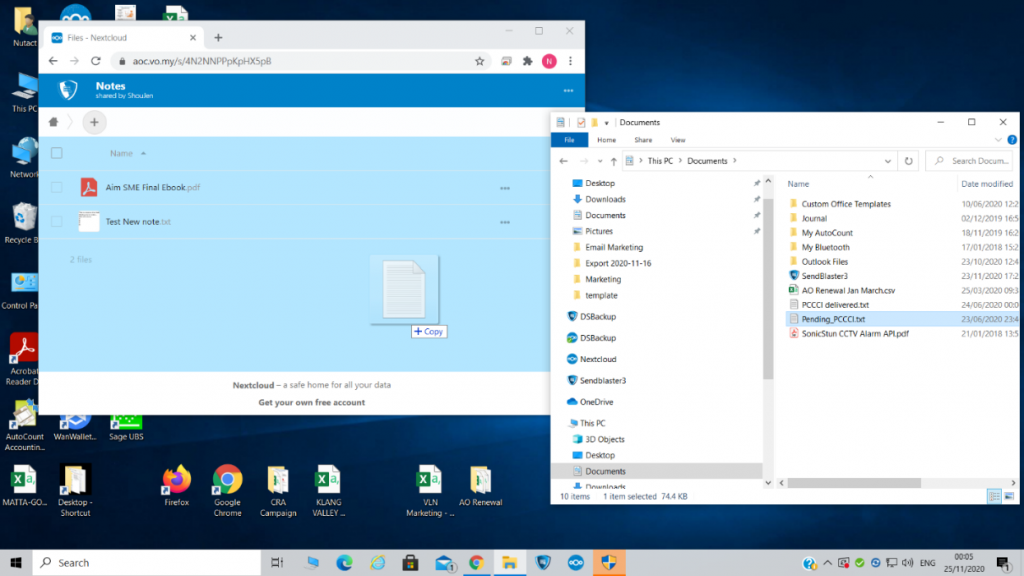Click the Chrome address bar URL

[202, 61]
